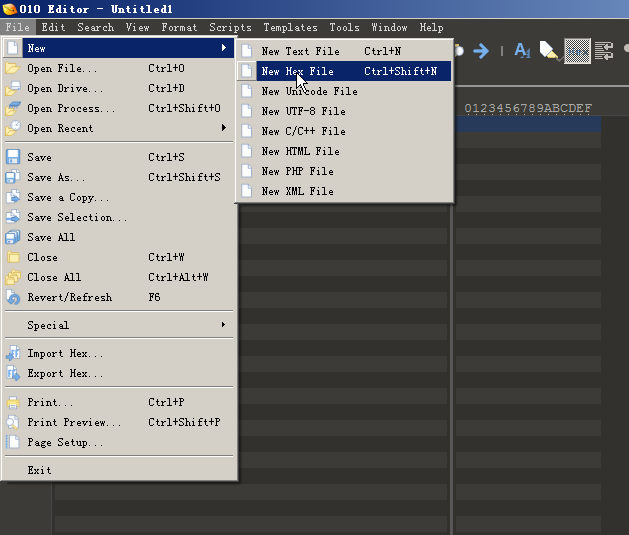This screenshot has width=629, height=535.
Task: Open the Window menu
Action: click(389, 27)
